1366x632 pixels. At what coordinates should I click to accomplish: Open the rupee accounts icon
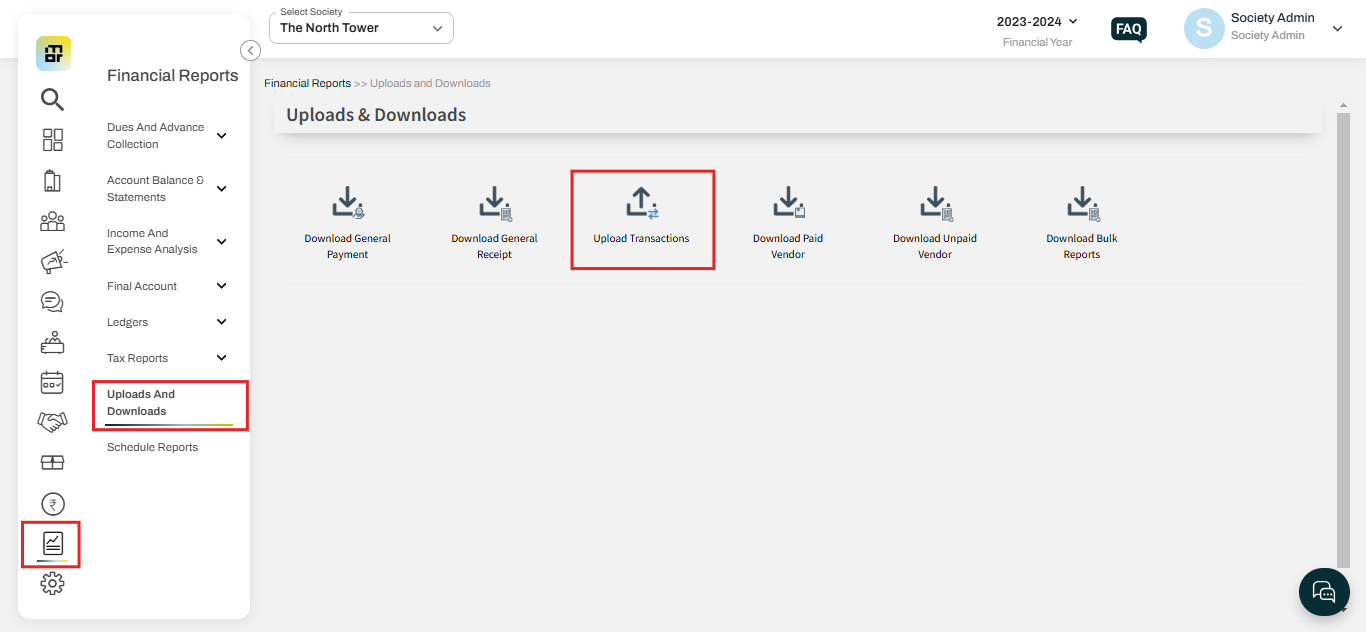tap(52, 504)
